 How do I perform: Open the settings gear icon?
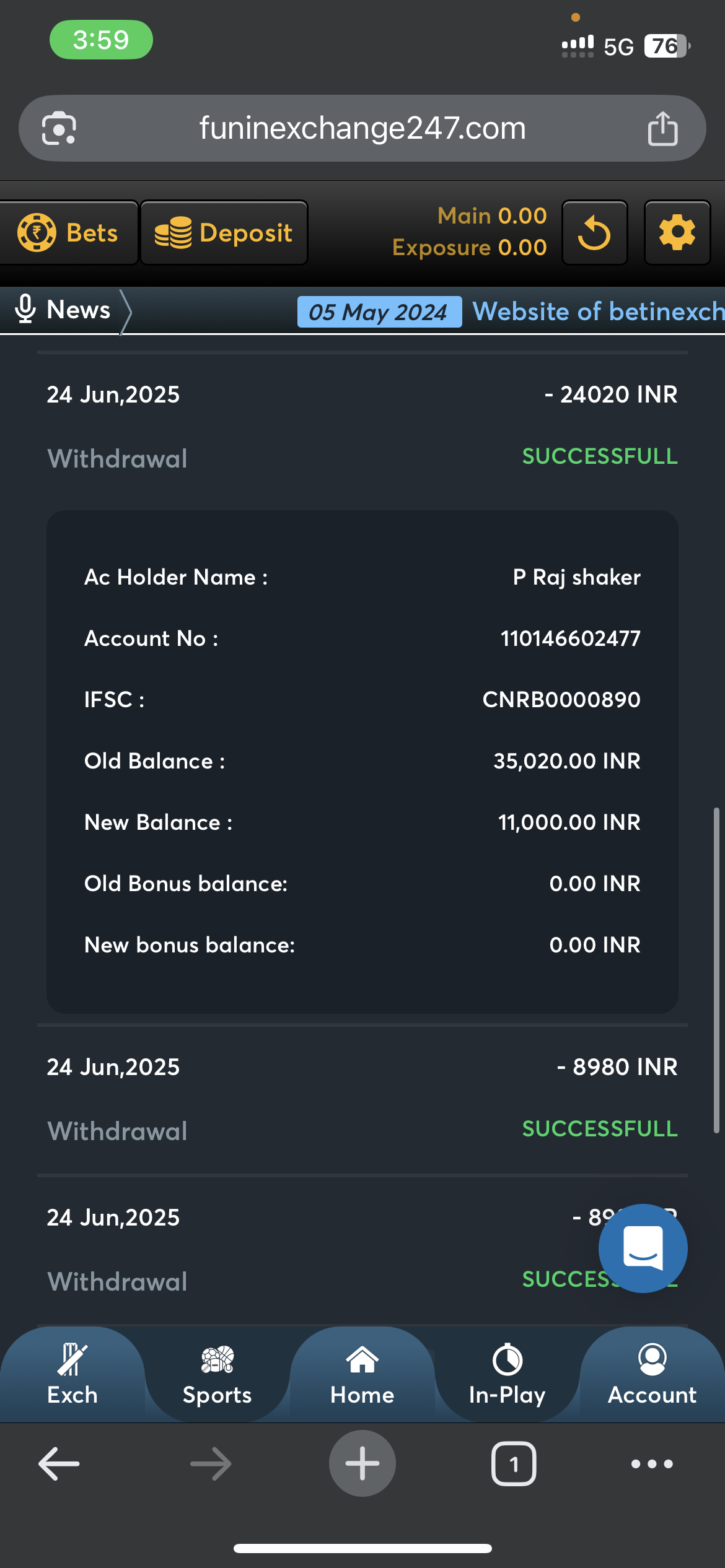tap(677, 233)
